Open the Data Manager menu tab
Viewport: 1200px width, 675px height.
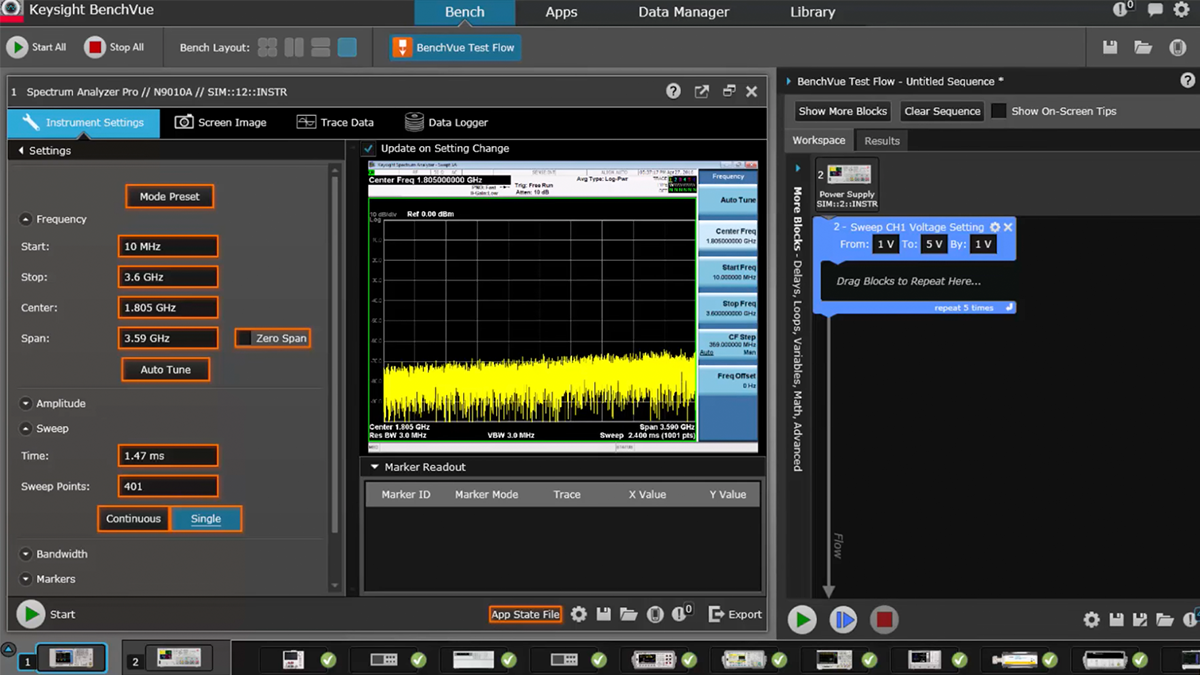683,12
